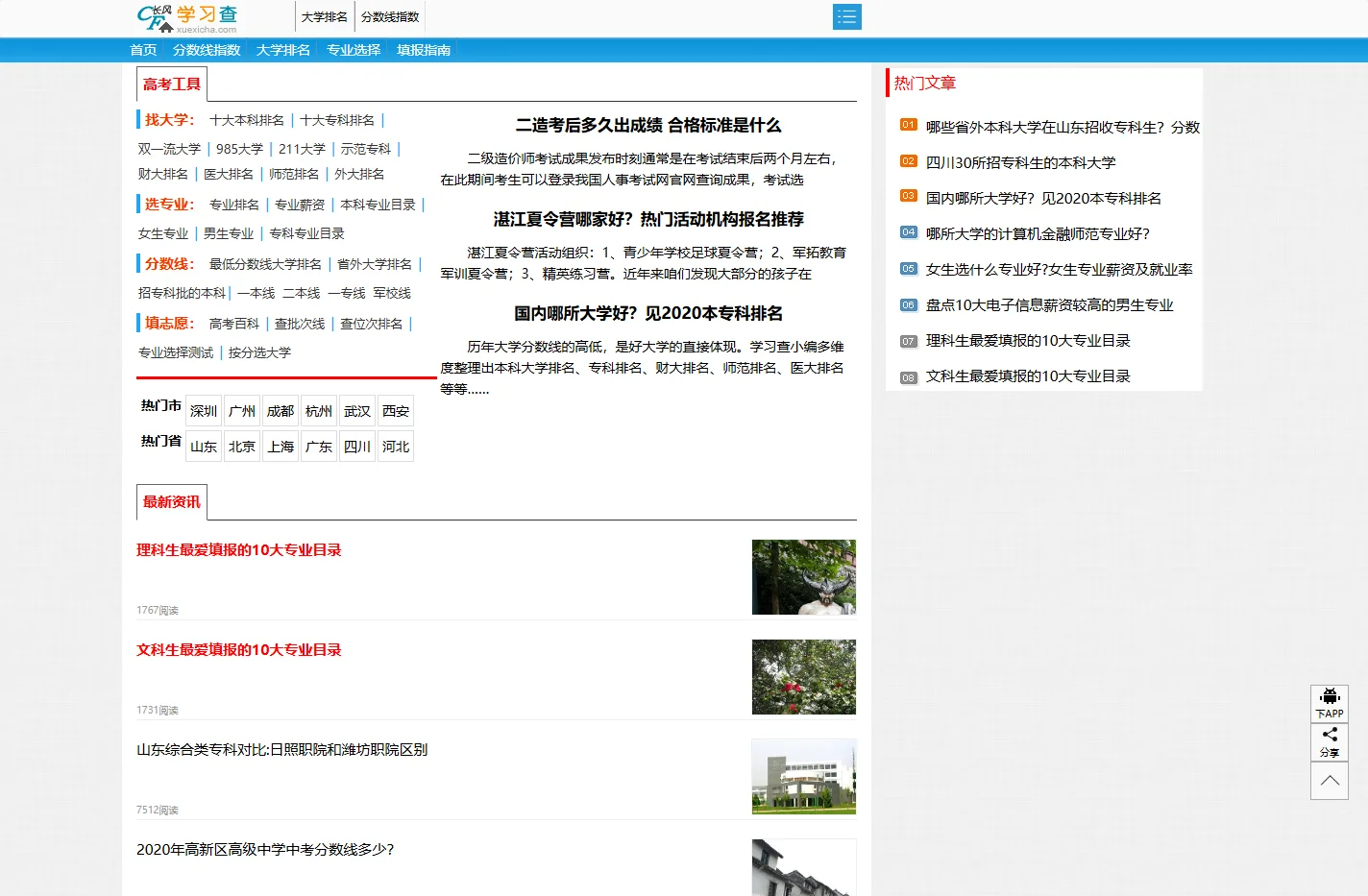Open 理科生最爱填报的10大专业目录 in 最新资讯

(239, 550)
